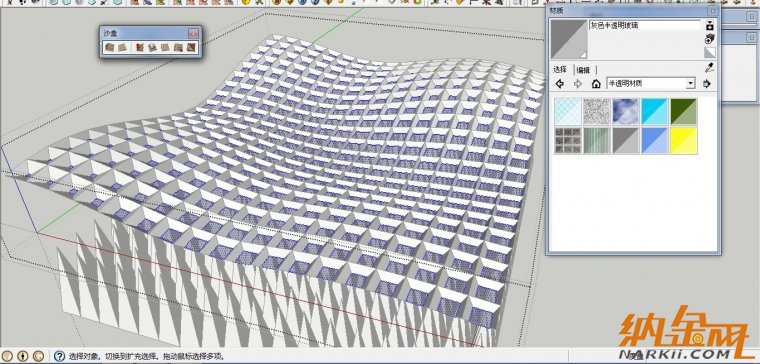Go to home materials library

(596, 84)
